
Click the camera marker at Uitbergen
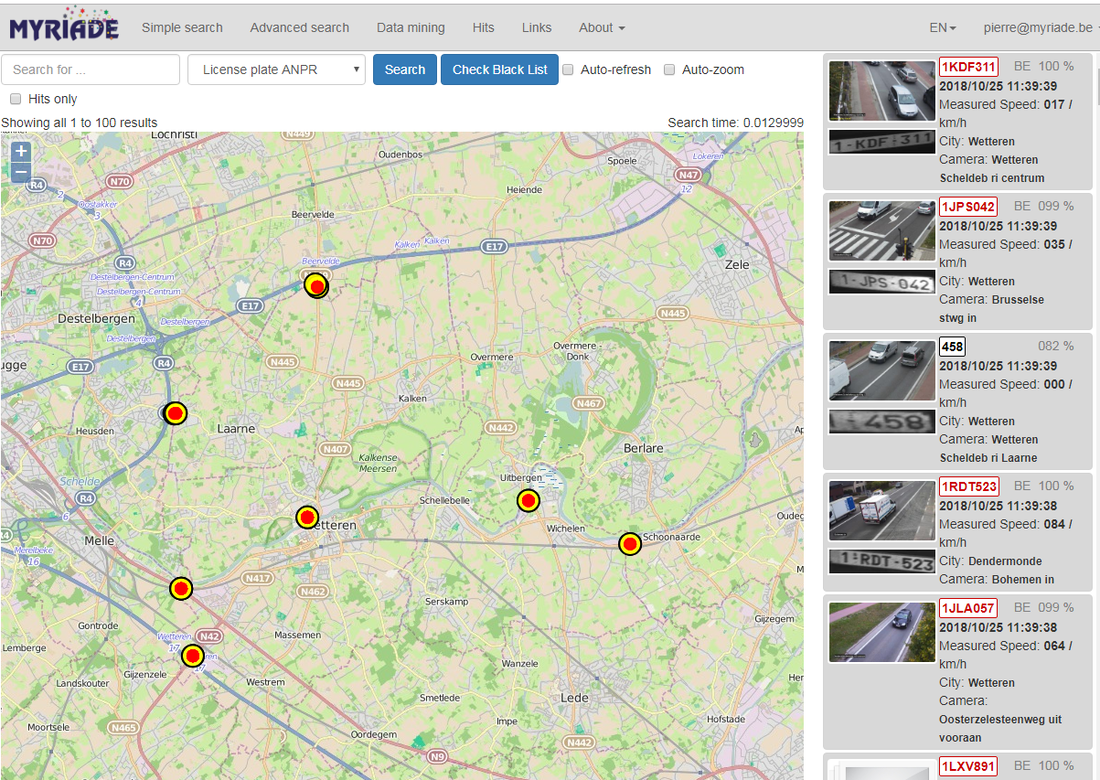(x=528, y=501)
